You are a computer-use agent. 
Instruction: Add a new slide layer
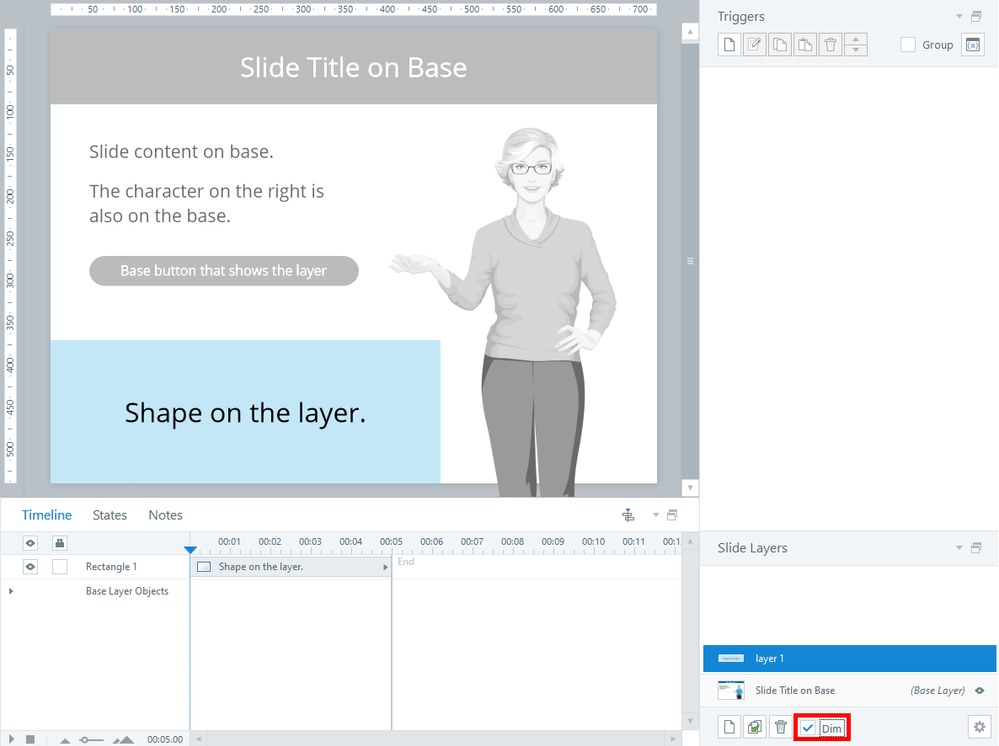pyautogui.click(x=729, y=727)
